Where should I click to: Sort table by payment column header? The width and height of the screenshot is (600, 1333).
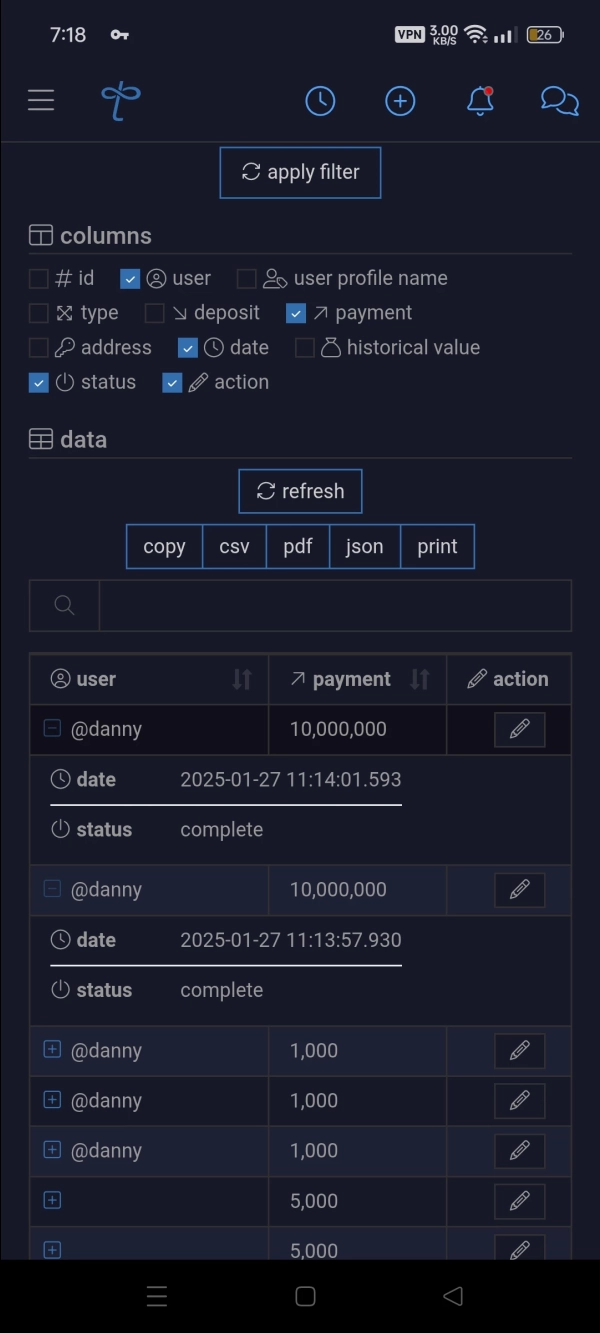point(358,680)
